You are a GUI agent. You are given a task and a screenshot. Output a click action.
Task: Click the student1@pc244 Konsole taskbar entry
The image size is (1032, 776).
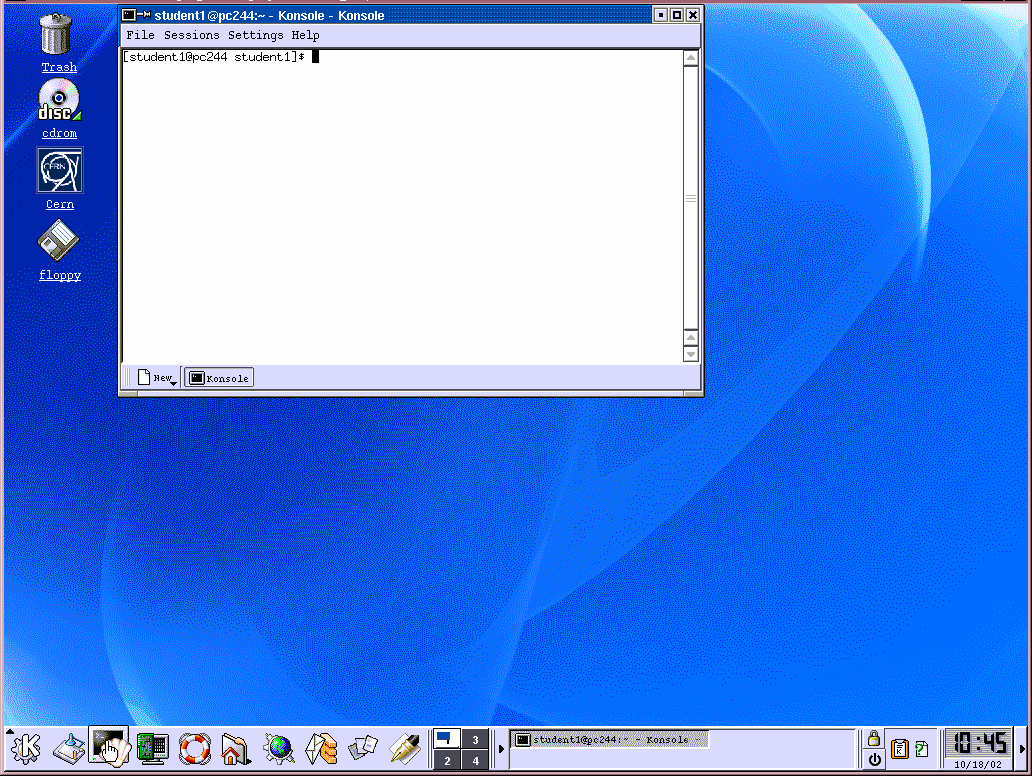[609, 740]
